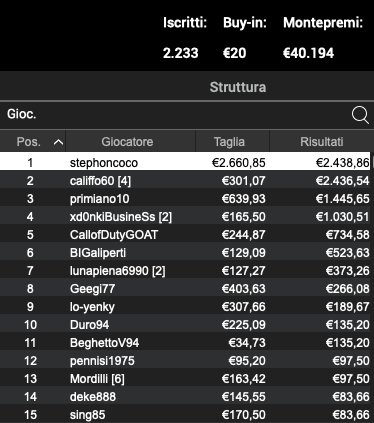Image resolution: width=374 pixels, height=423 pixels.
Task: Select Duro94 in tenth position
Action: [185, 325]
